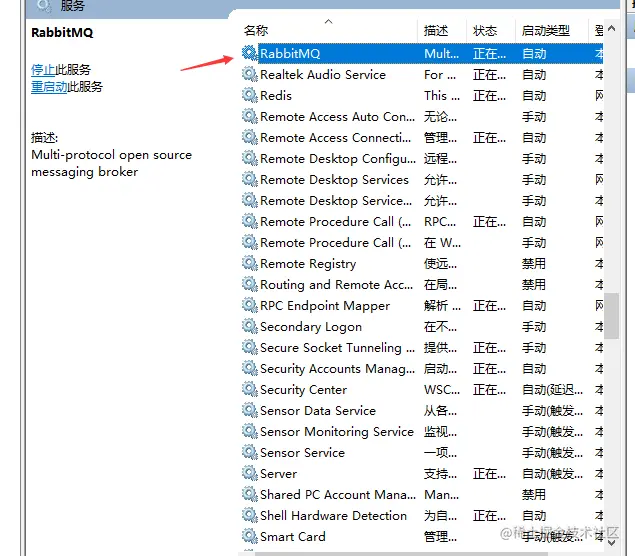Viewport: 635px width, 556px height.
Task: Click the gear icon beside Secondary Logon
Action: (250, 326)
